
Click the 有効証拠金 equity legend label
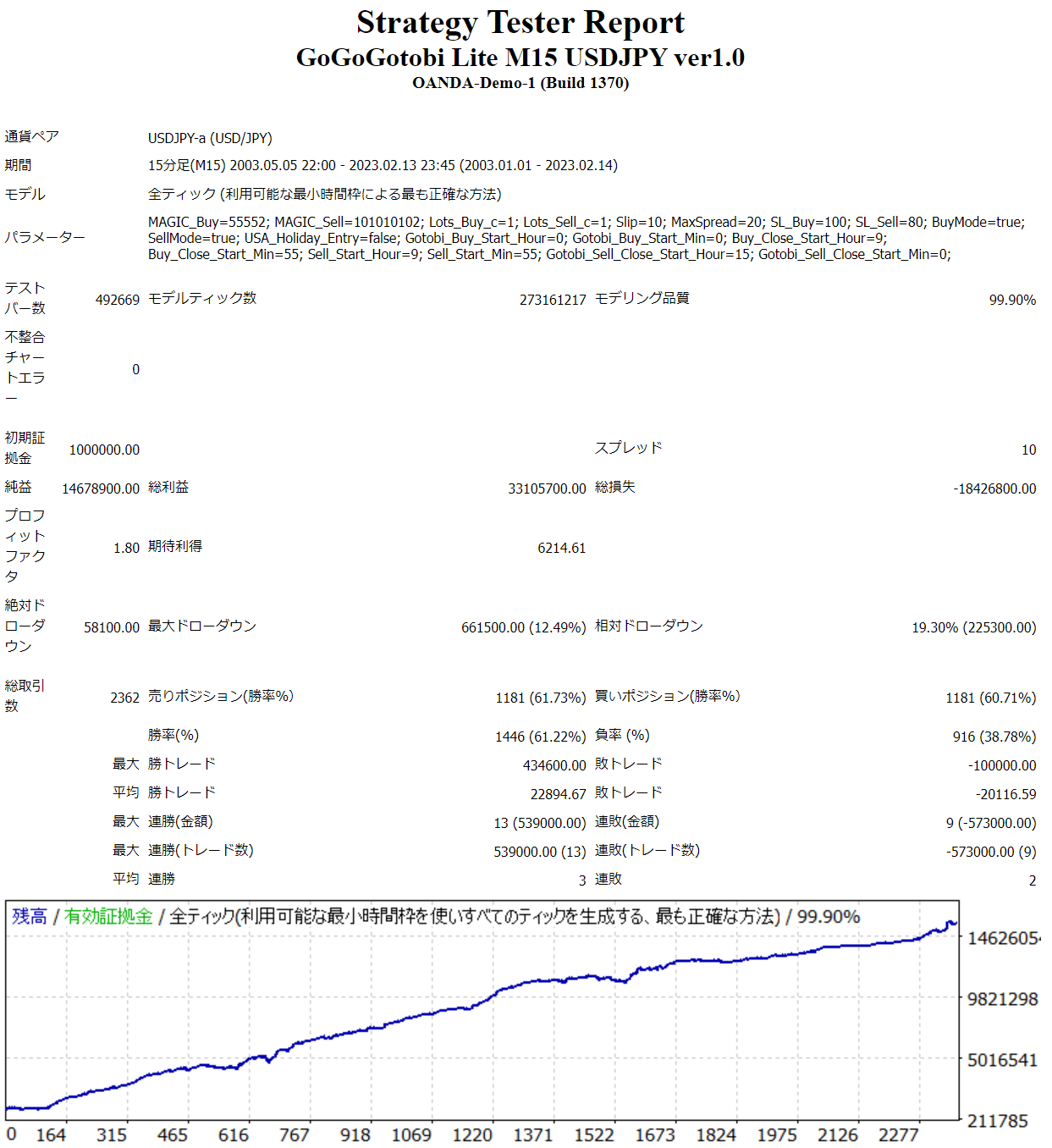(x=109, y=916)
